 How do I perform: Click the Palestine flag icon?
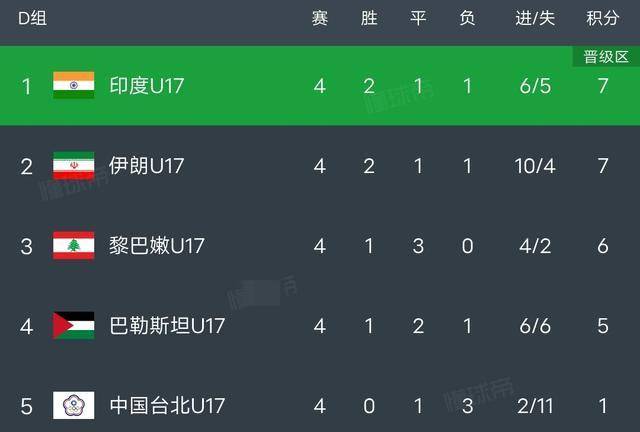[73, 326]
